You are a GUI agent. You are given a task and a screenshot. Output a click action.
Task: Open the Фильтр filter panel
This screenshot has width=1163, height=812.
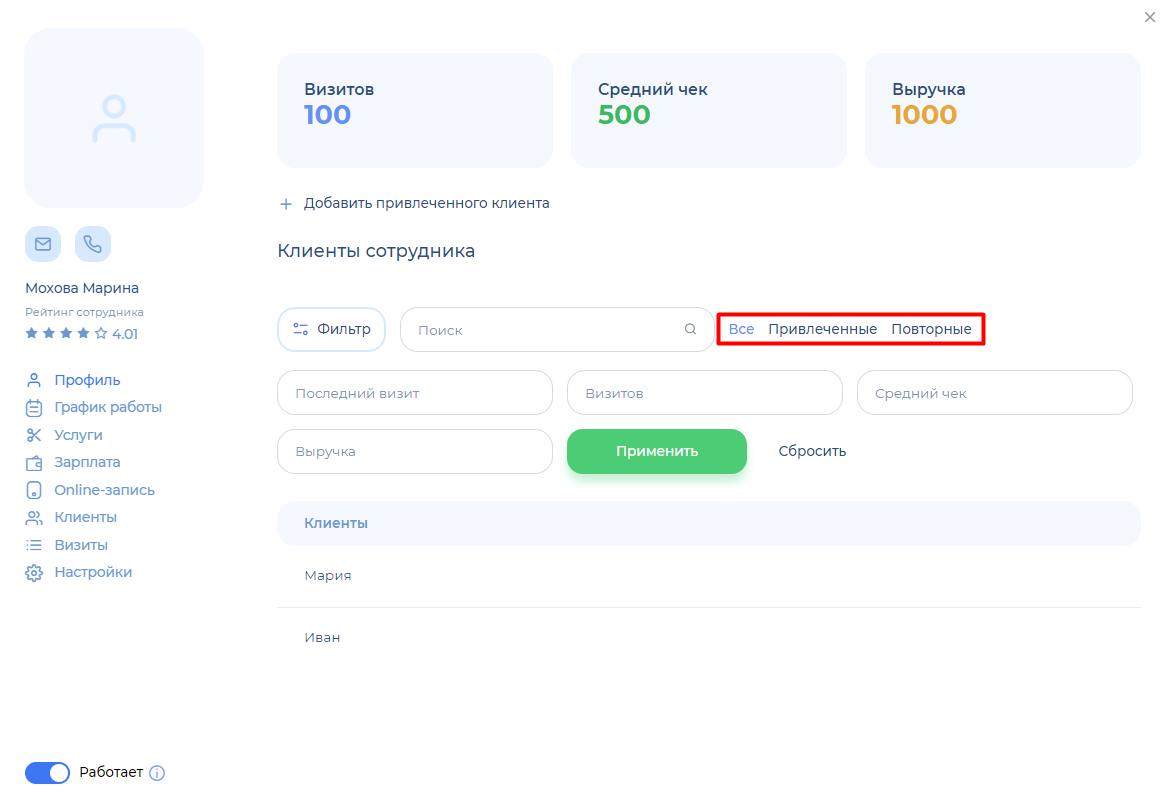click(331, 329)
